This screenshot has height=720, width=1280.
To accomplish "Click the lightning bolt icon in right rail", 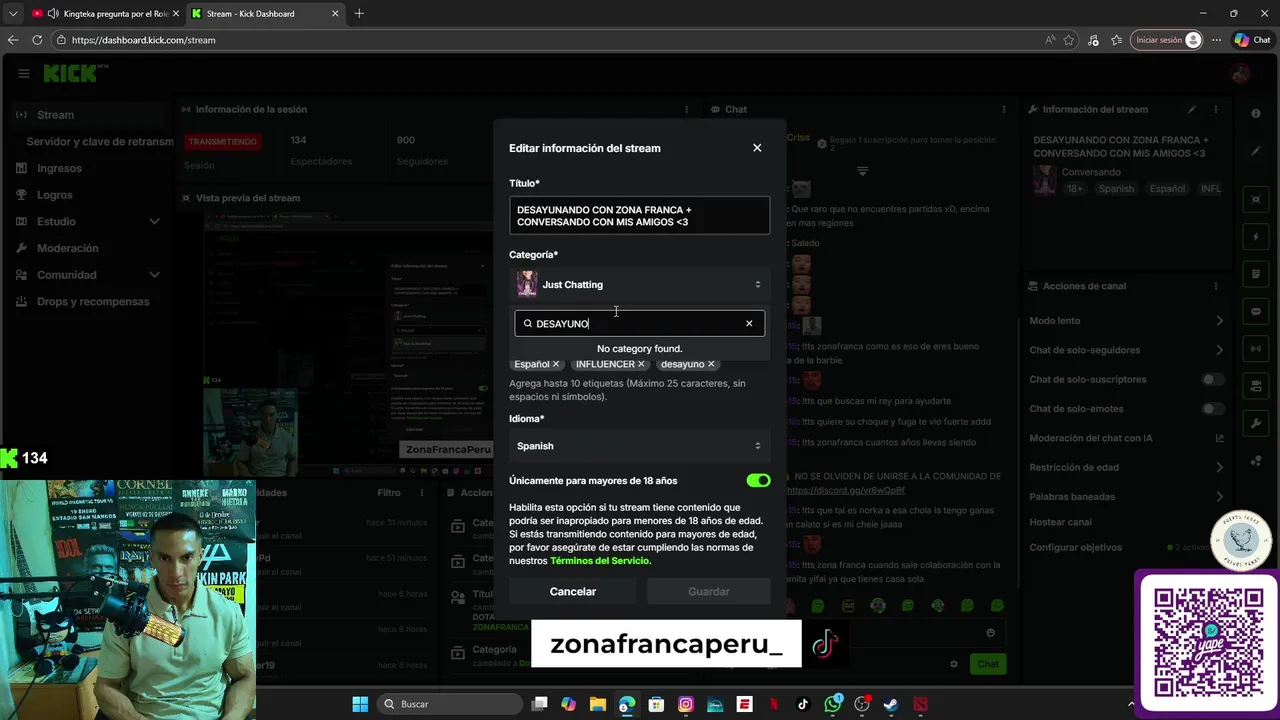I will (1256, 237).
